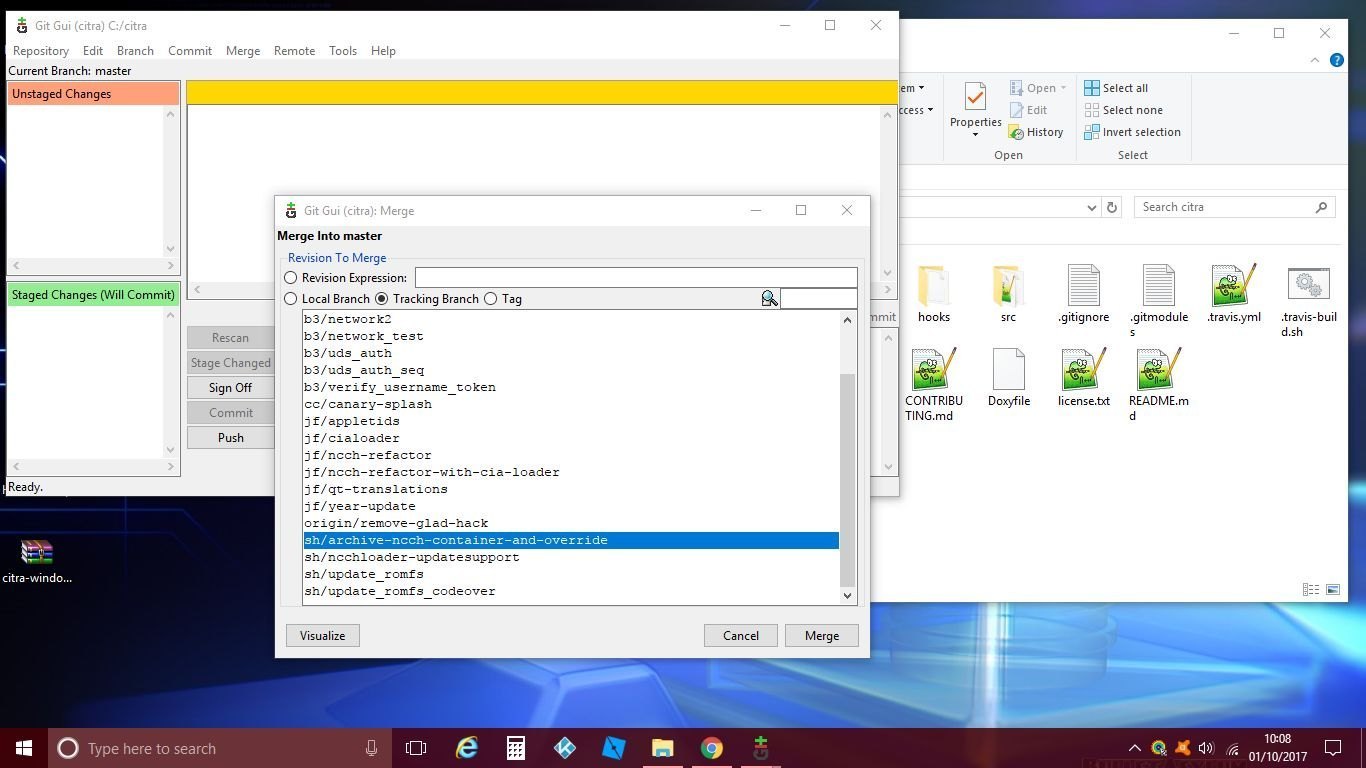This screenshot has height=768, width=1366.
Task: Click the Visualize button
Action: (x=322, y=636)
